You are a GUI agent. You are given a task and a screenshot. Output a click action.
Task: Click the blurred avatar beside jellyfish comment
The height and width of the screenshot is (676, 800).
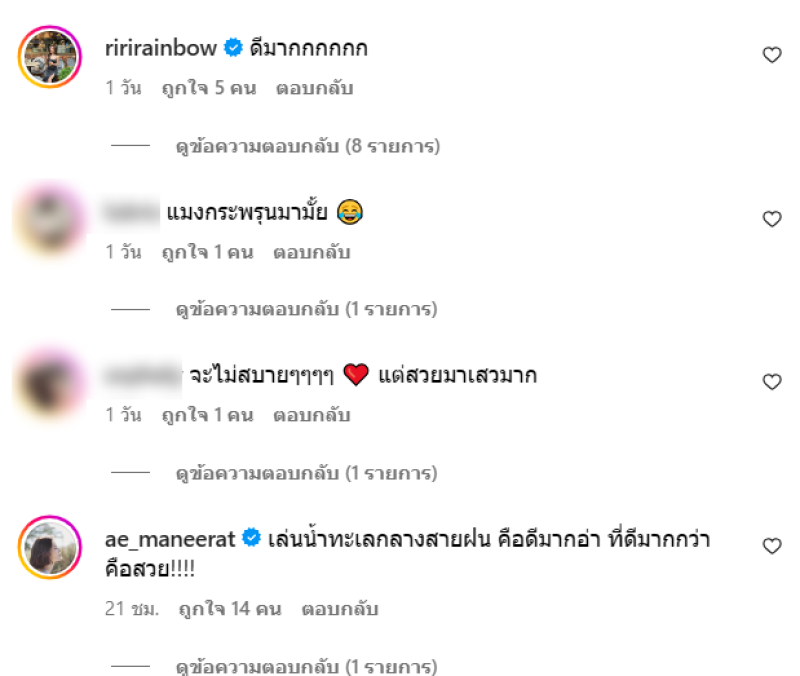pos(50,220)
